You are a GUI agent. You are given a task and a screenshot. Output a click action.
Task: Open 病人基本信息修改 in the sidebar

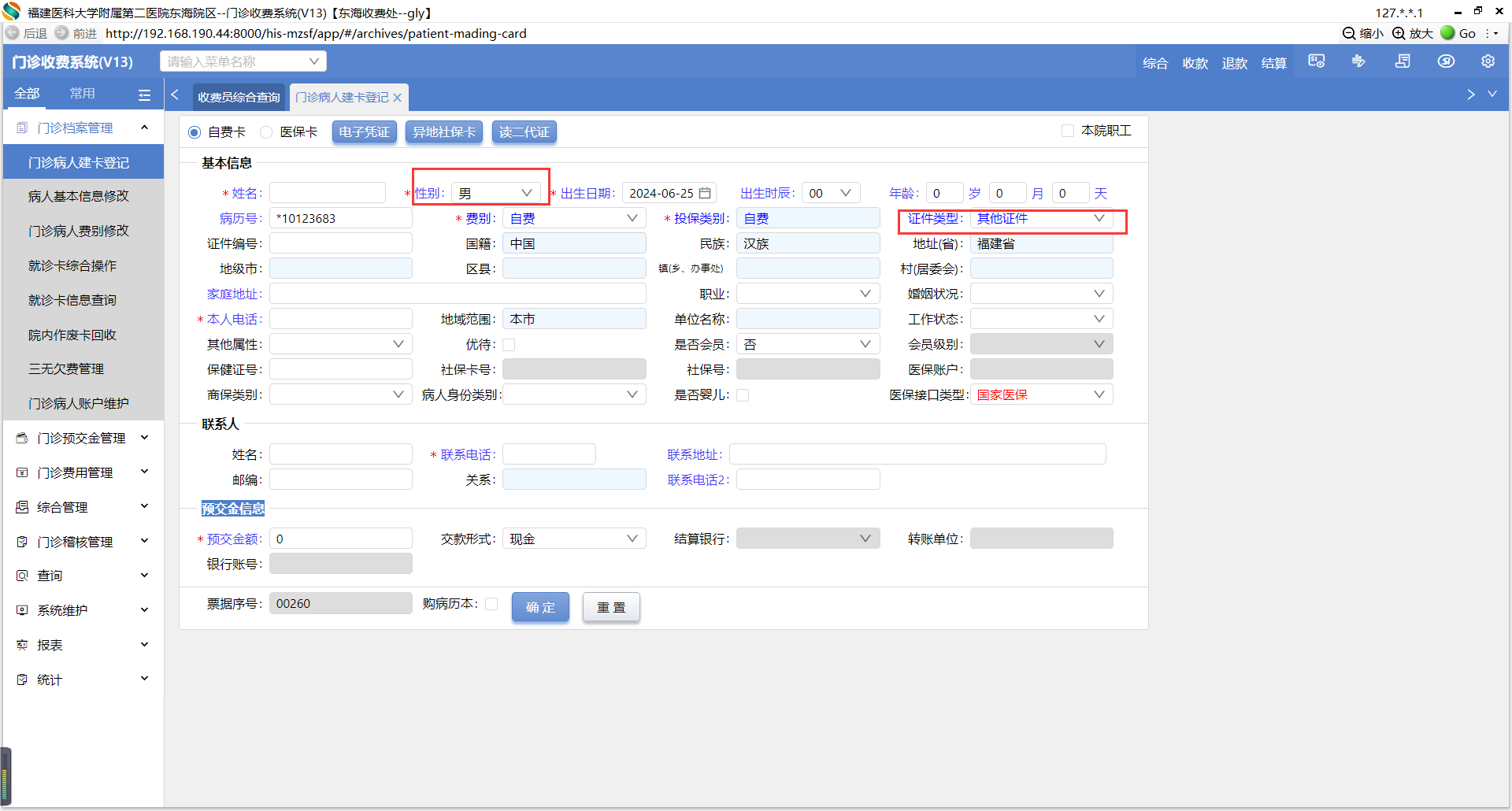point(83,196)
